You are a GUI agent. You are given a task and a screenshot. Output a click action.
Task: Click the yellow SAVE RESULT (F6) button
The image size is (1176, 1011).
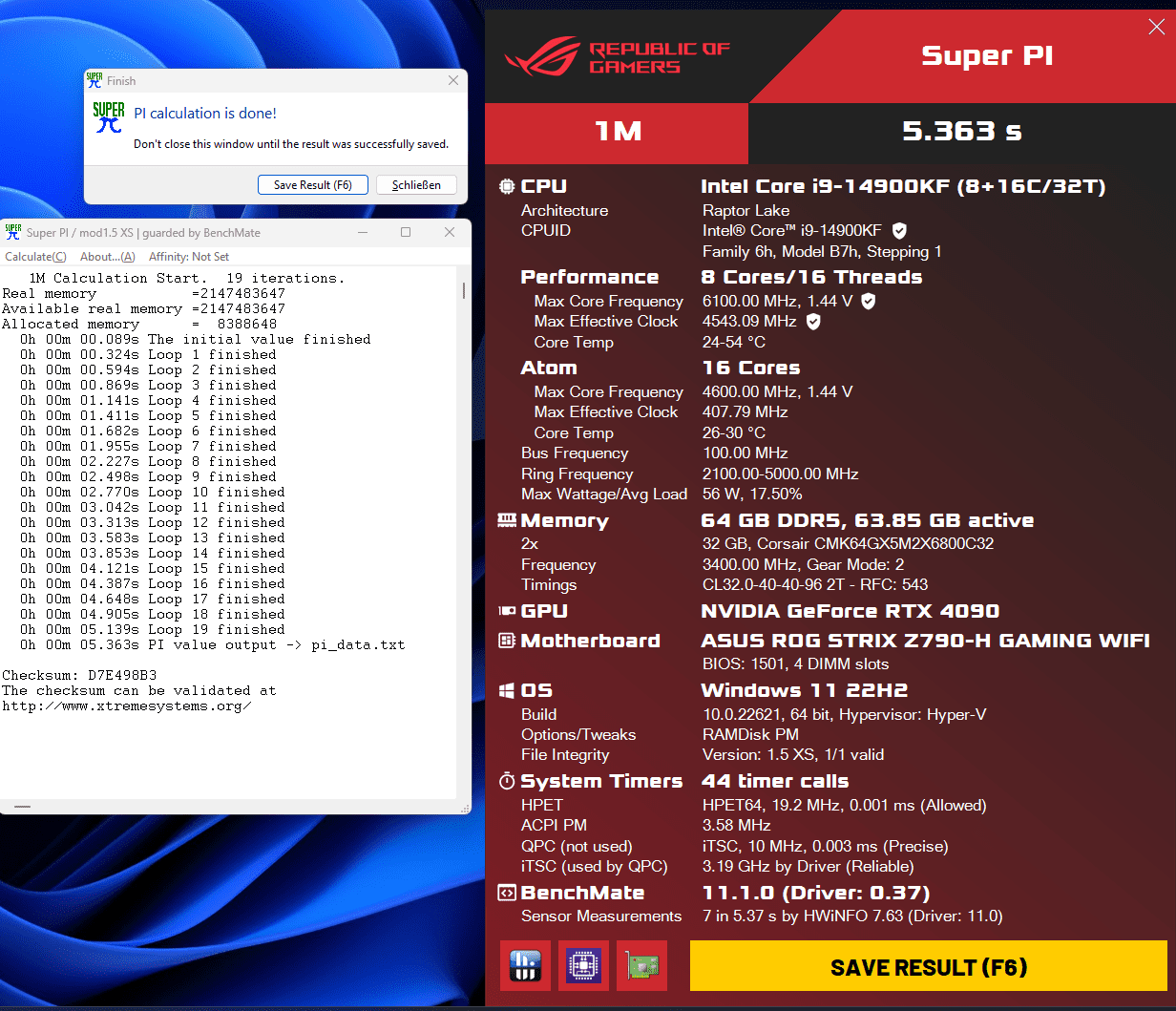click(928, 966)
